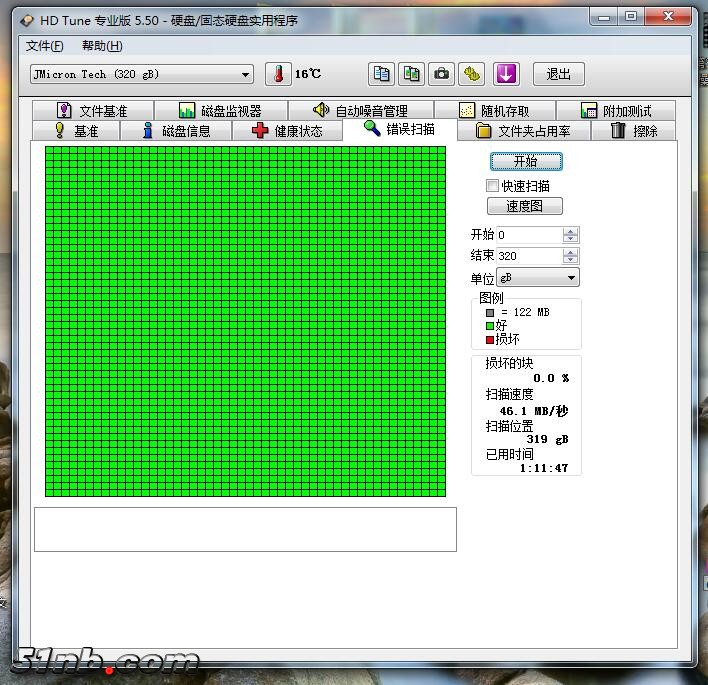Click the purple down-arrow icon
The width and height of the screenshot is (708, 685).
pyautogui.click(x=506, y=74)
